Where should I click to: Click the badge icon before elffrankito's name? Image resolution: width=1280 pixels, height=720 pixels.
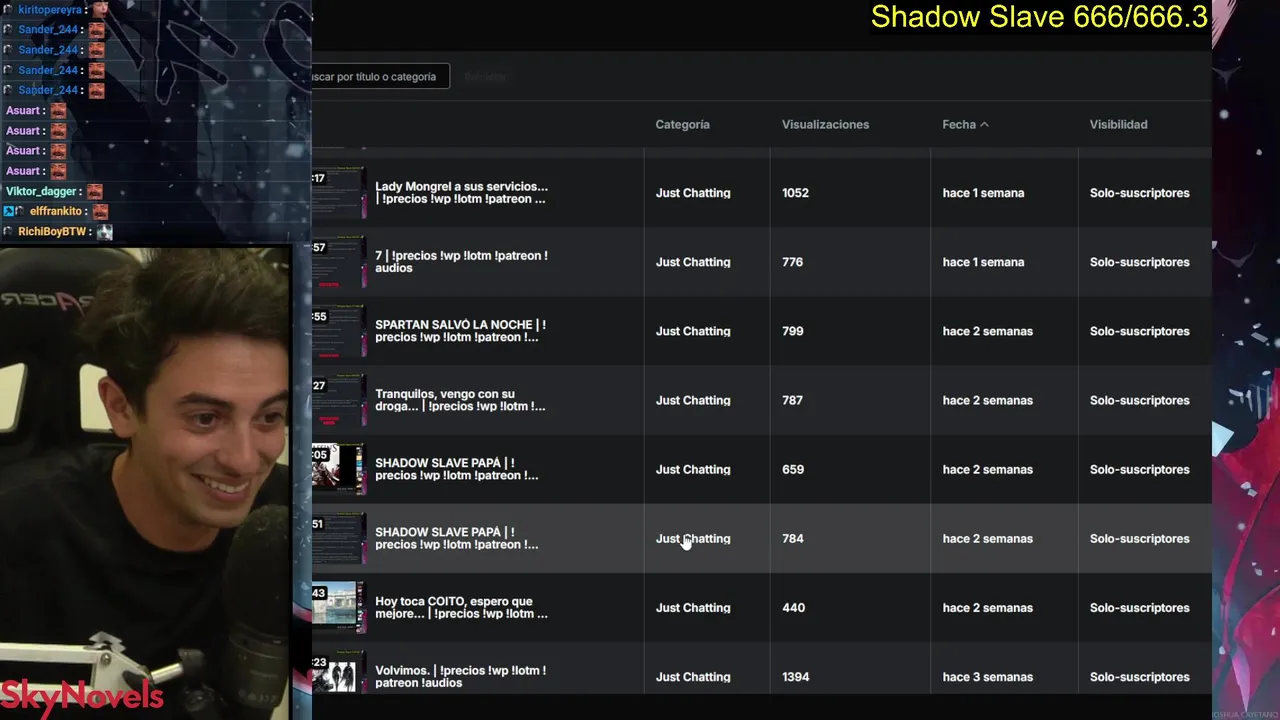point(8,211)
